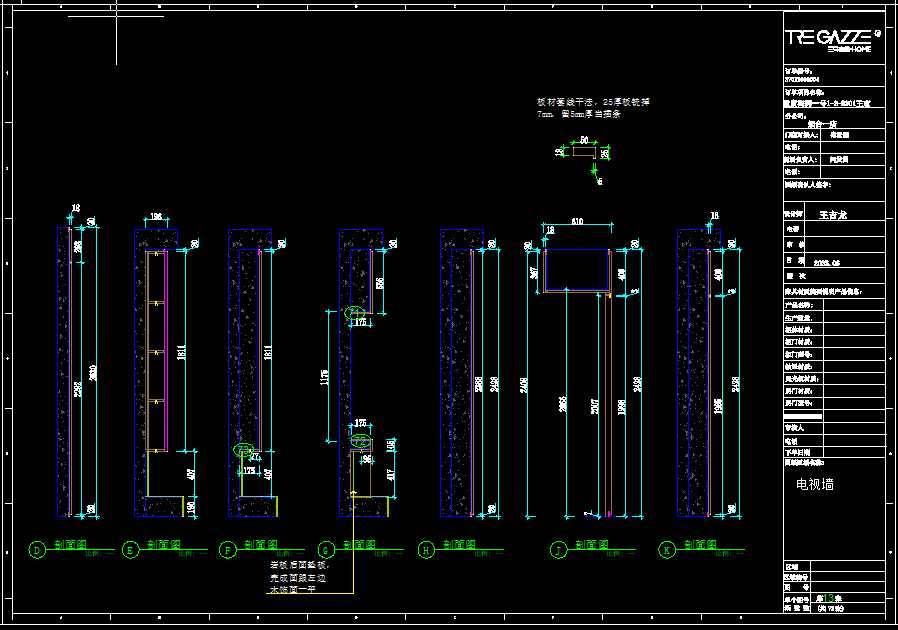
Task: Select the circled E section marker
Action: point(131,550)
